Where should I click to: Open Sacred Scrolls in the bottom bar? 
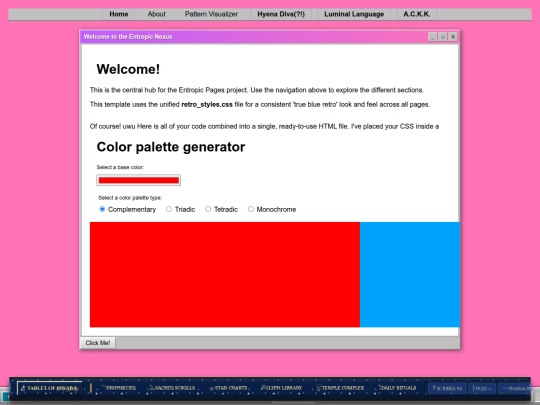pos(173,388)
